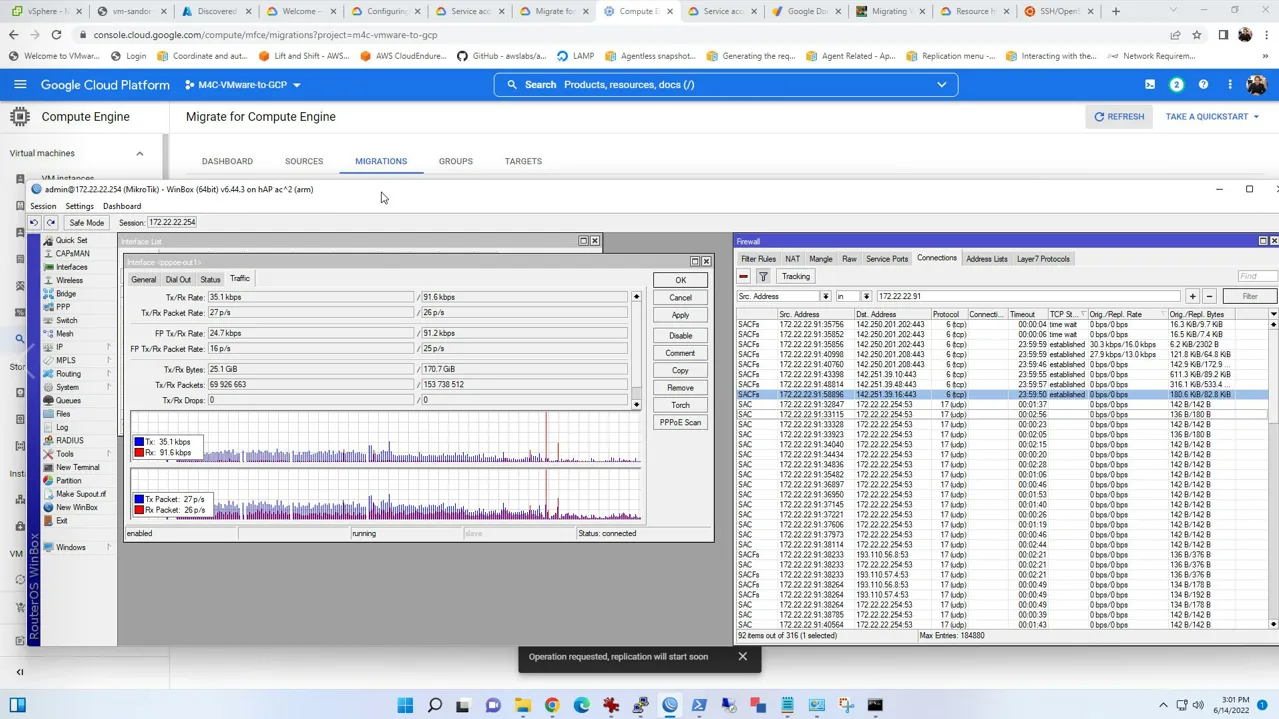Image resolution: width=1279 pixels, height=719 pixels.
Task: Expand Windows submenu in WinBox sidebar
Action: click(109, 547)
